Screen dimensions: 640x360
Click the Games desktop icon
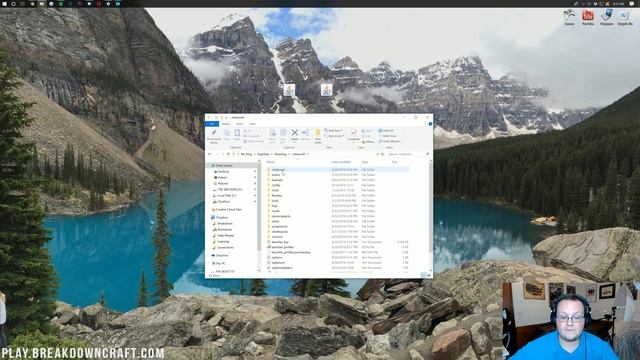coord(569,17)
